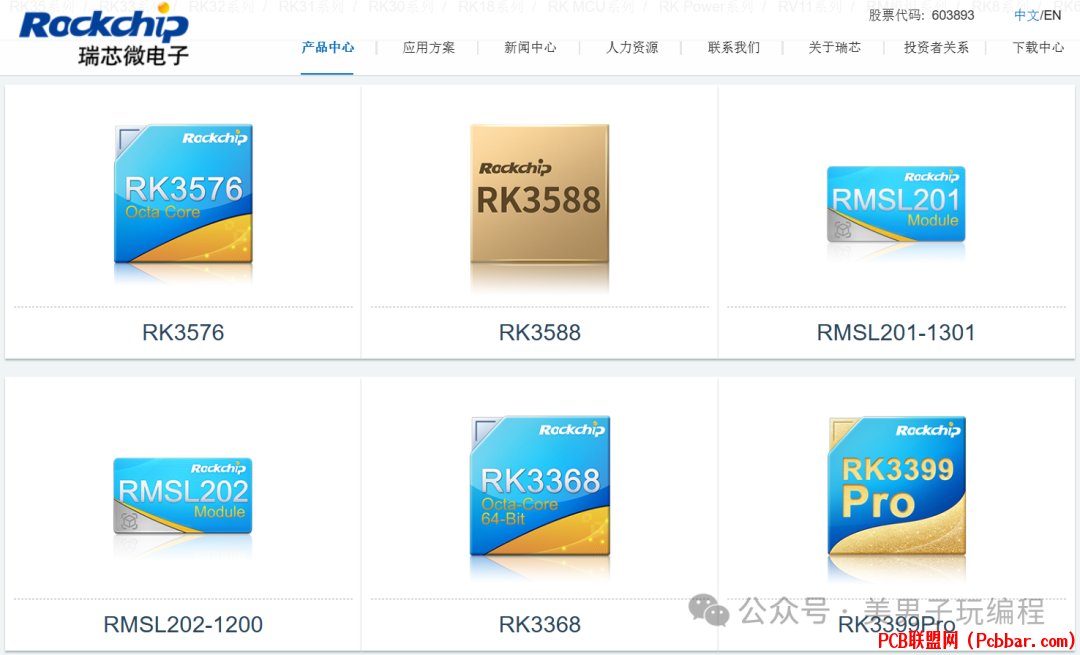Screen dimensions: 1080x655
Task: Open the 应用方案 menu item
Action: [x=428, y=48]
